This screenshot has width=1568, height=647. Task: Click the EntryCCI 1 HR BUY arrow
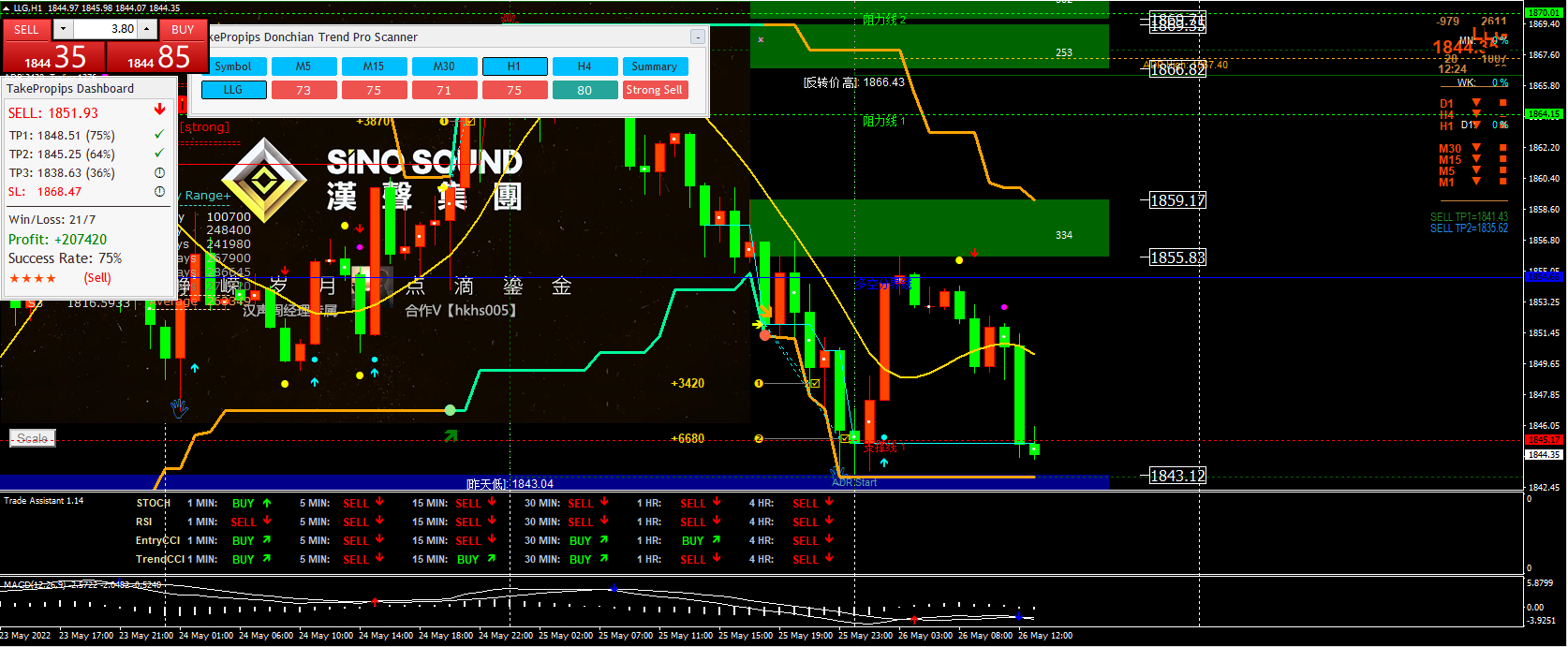click(717, 539)
